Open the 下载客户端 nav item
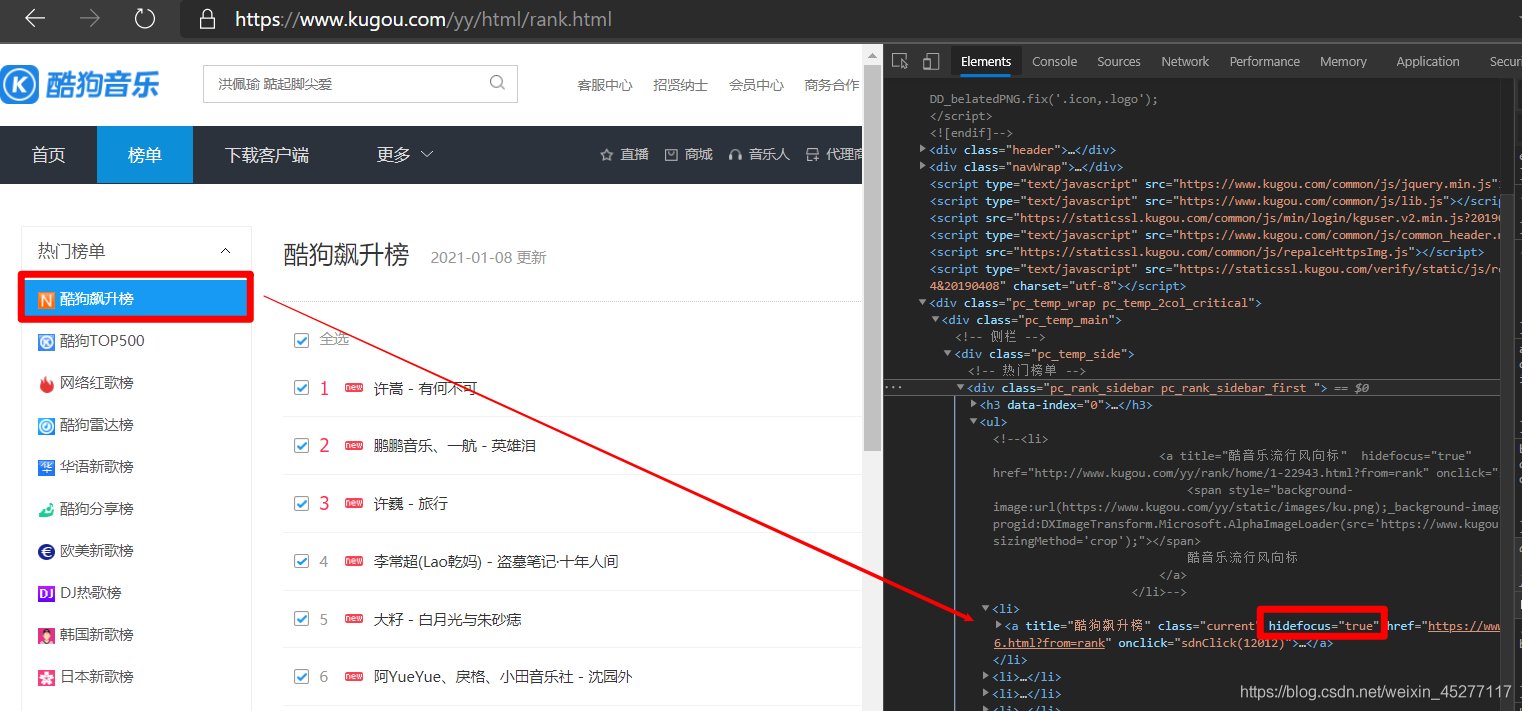Viewport: 1522px width, 711px height. (266, 155)
